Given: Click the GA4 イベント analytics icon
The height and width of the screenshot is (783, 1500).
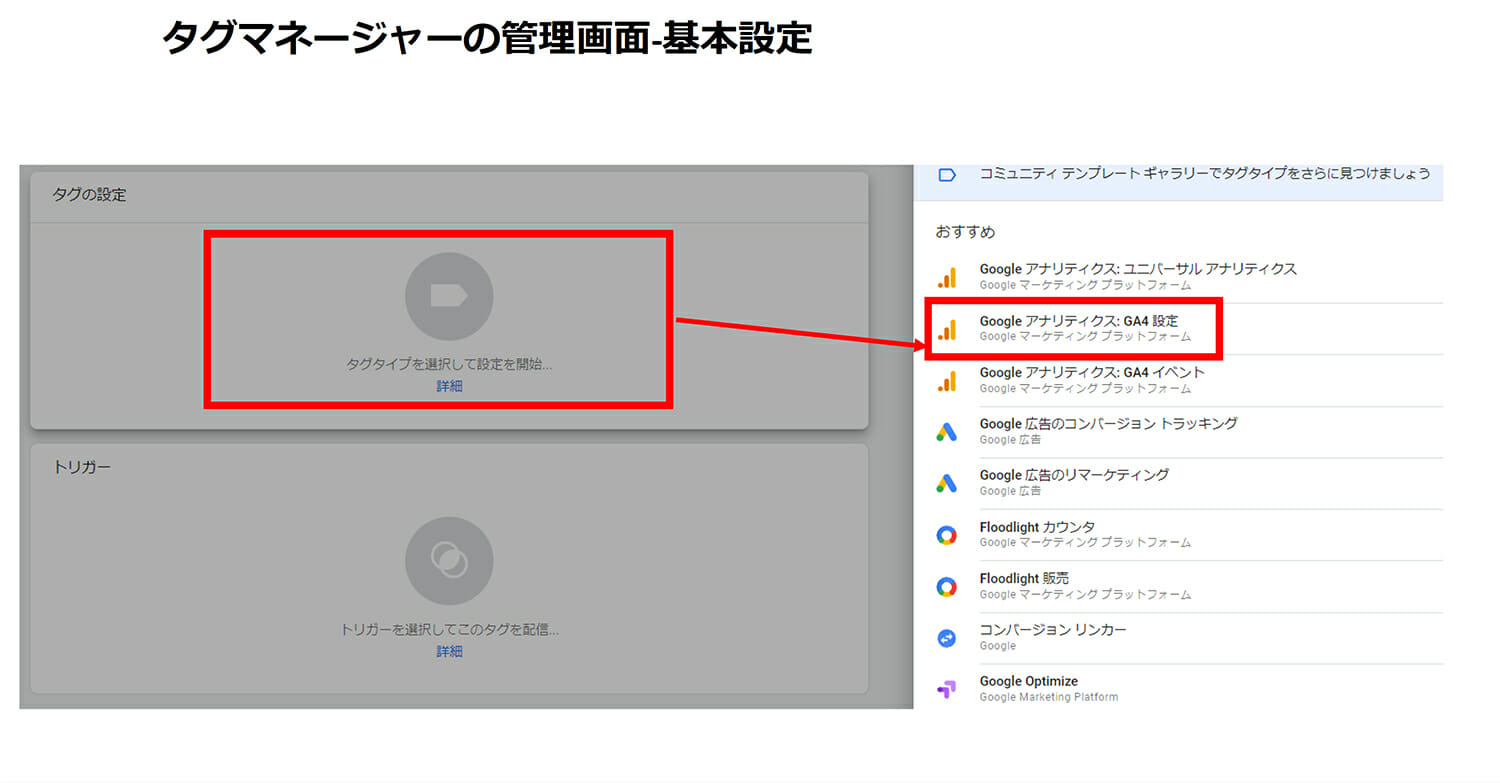Looking at the screenshot, I should tap(947, 381).
